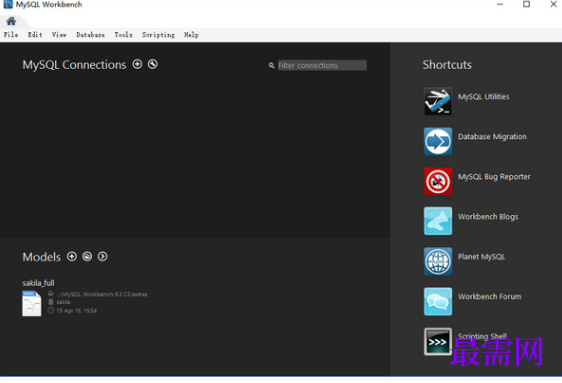Screen dimensions: 562x383
Task: Open the manage connections wrench icon
Action: [x=153, y=64]
